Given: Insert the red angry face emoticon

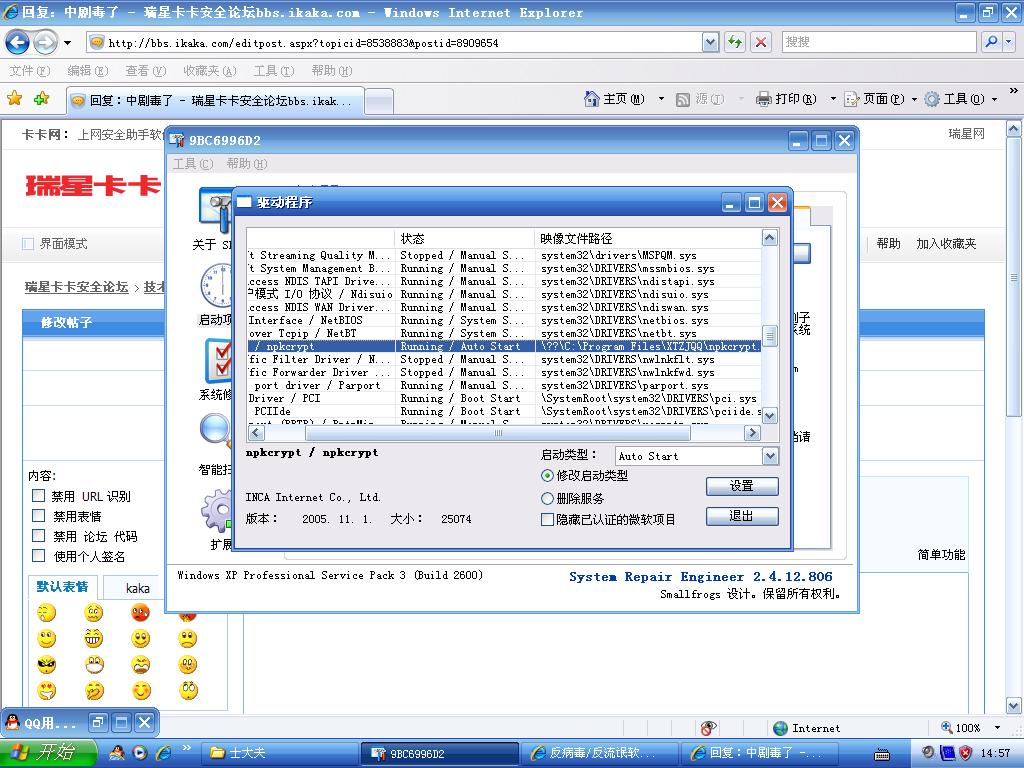Looking at the screenshot, I should click(x=140, y=613).
